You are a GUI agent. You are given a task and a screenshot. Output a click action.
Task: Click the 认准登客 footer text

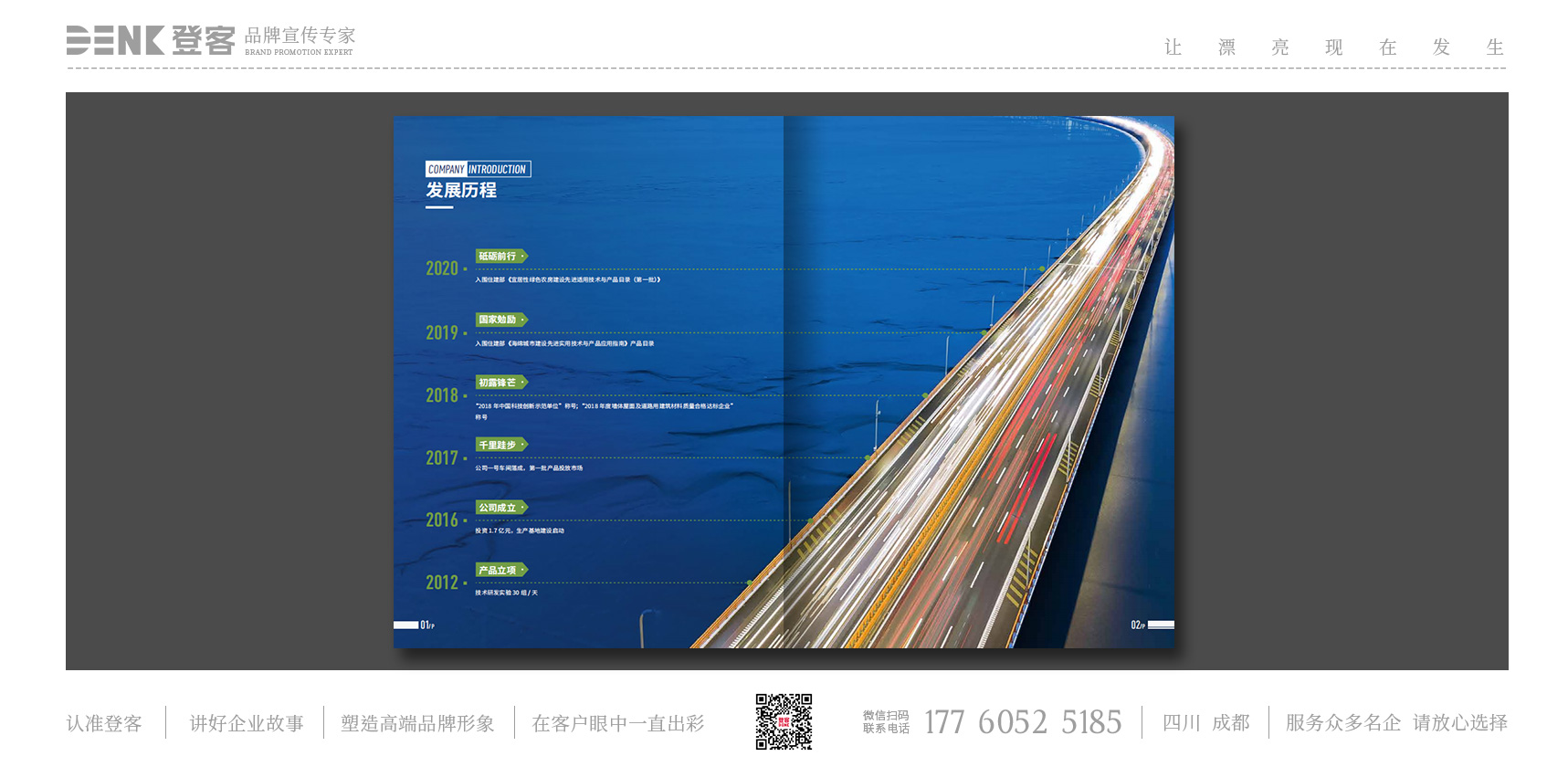(x=104, y=723)
